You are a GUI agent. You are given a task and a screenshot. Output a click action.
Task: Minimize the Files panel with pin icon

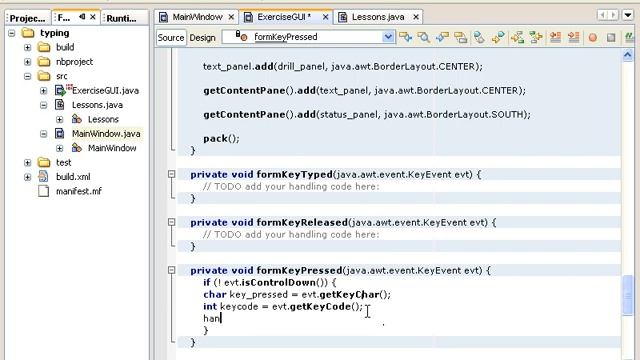coord(82,17)
